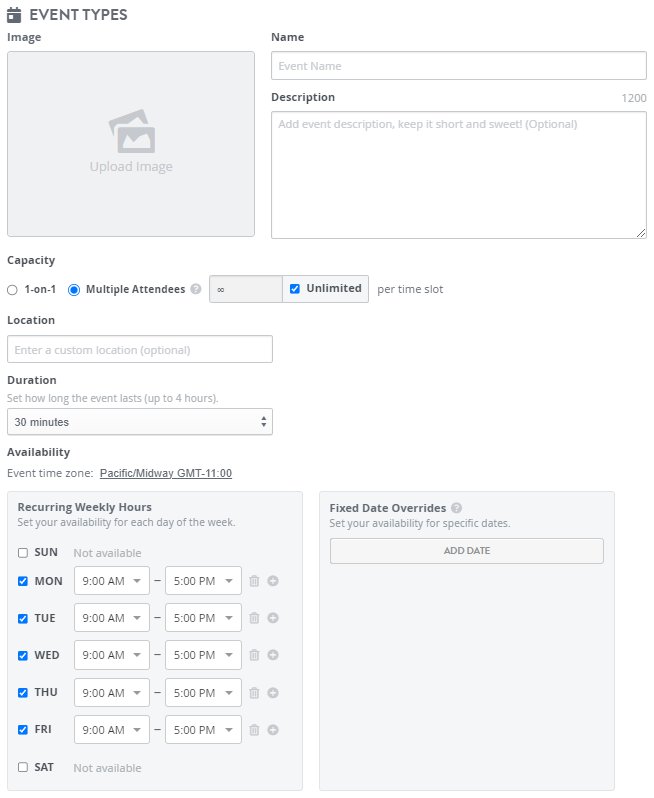Delete Friday time slot with trash icon
Viewport: 654px width, 798px height.
coord(254,730)
